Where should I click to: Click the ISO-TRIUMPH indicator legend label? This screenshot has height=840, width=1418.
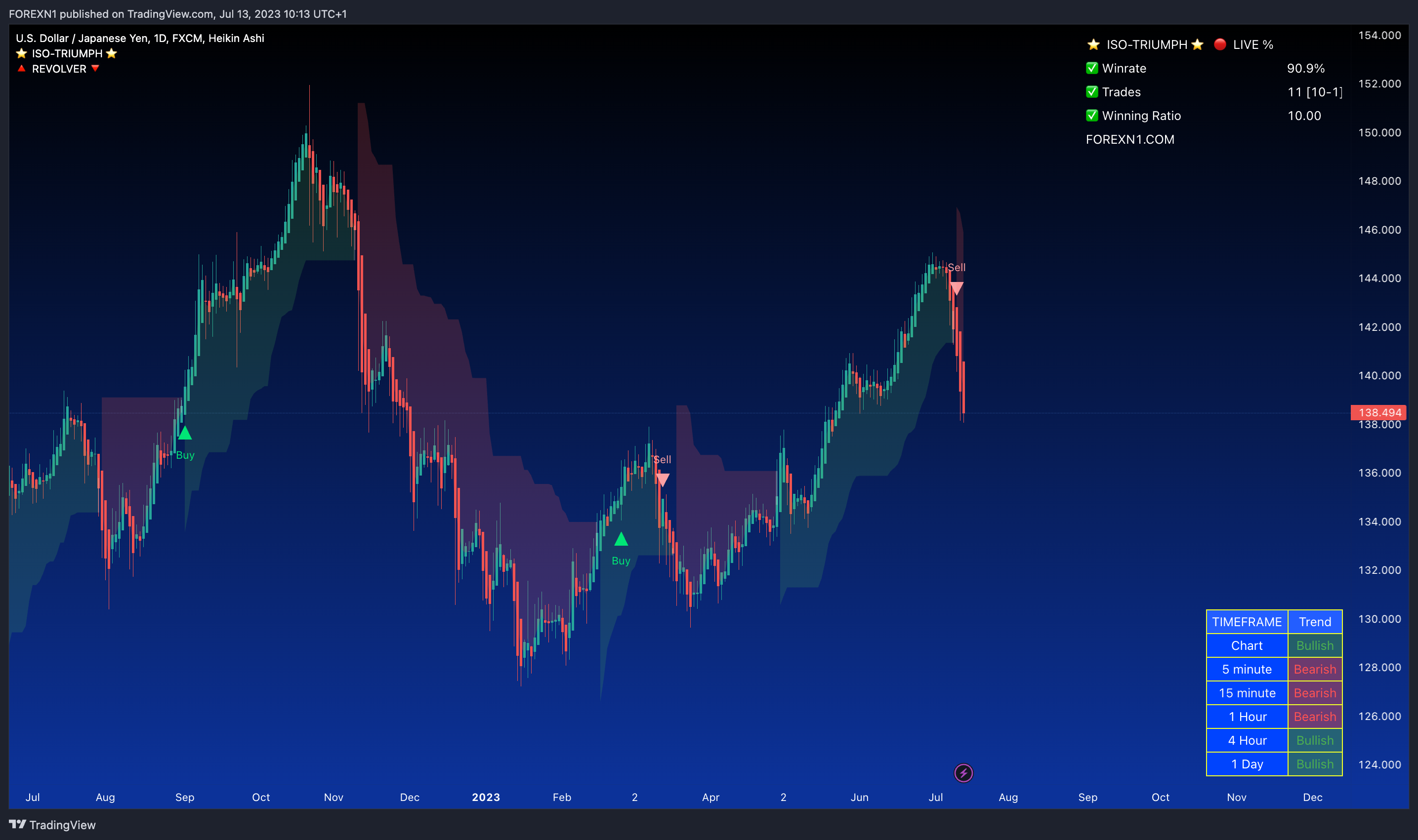(67, 53)
